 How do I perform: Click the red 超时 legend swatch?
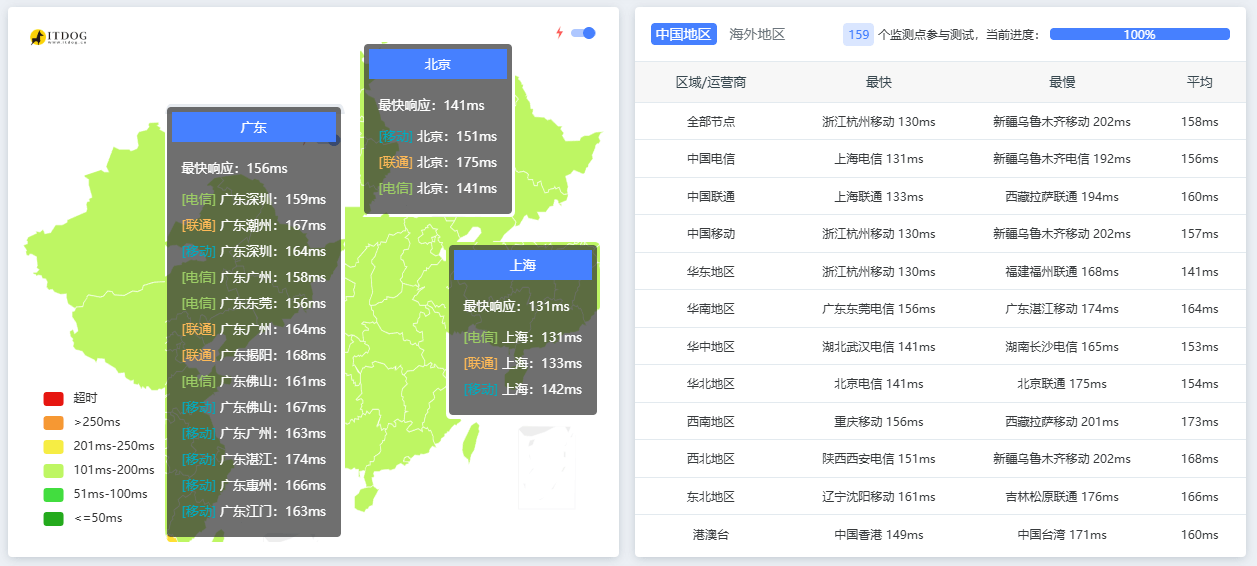[53, 398]
